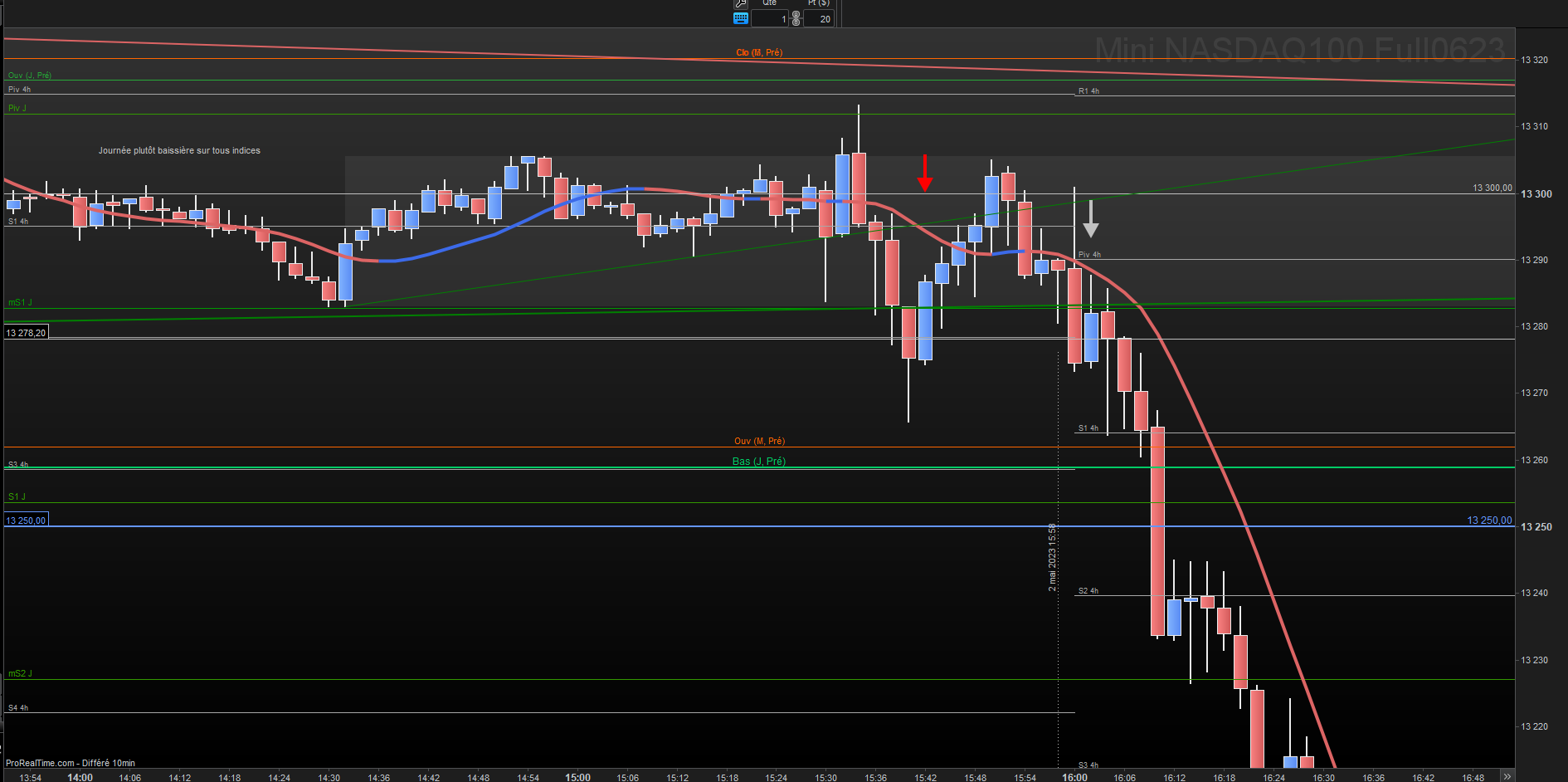The width and height of the screenshot is (1568, 782).
Task: Select the 'S4 4h' support label
Action: click(x=18, y=708)
